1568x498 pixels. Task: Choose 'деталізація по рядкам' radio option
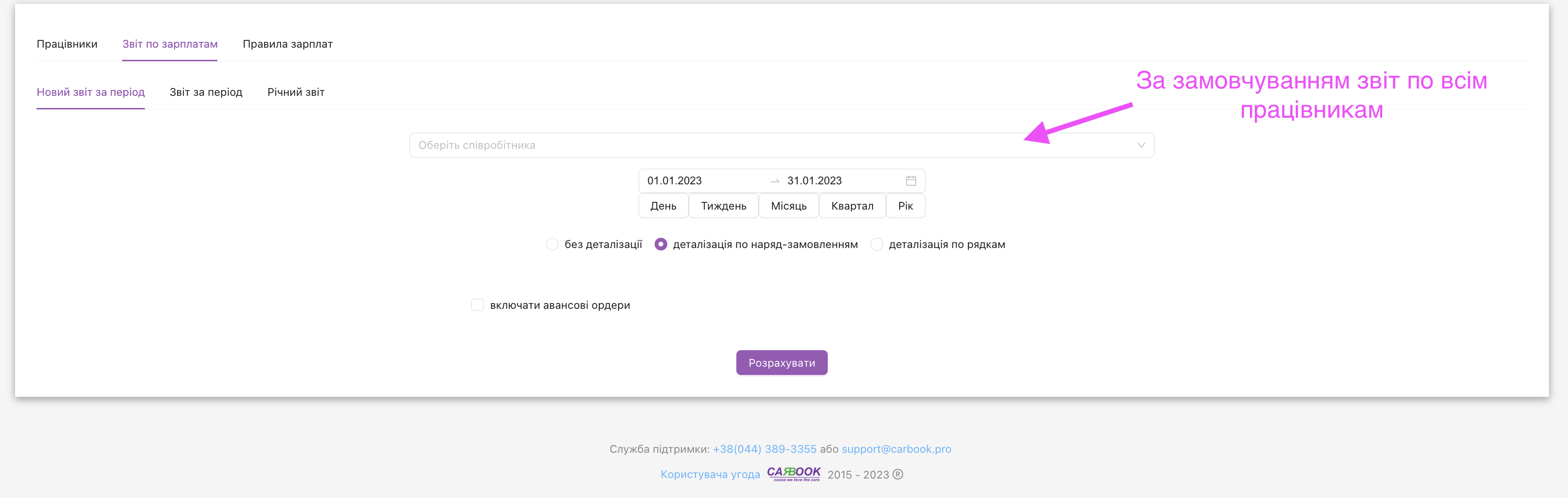(876, 245)
